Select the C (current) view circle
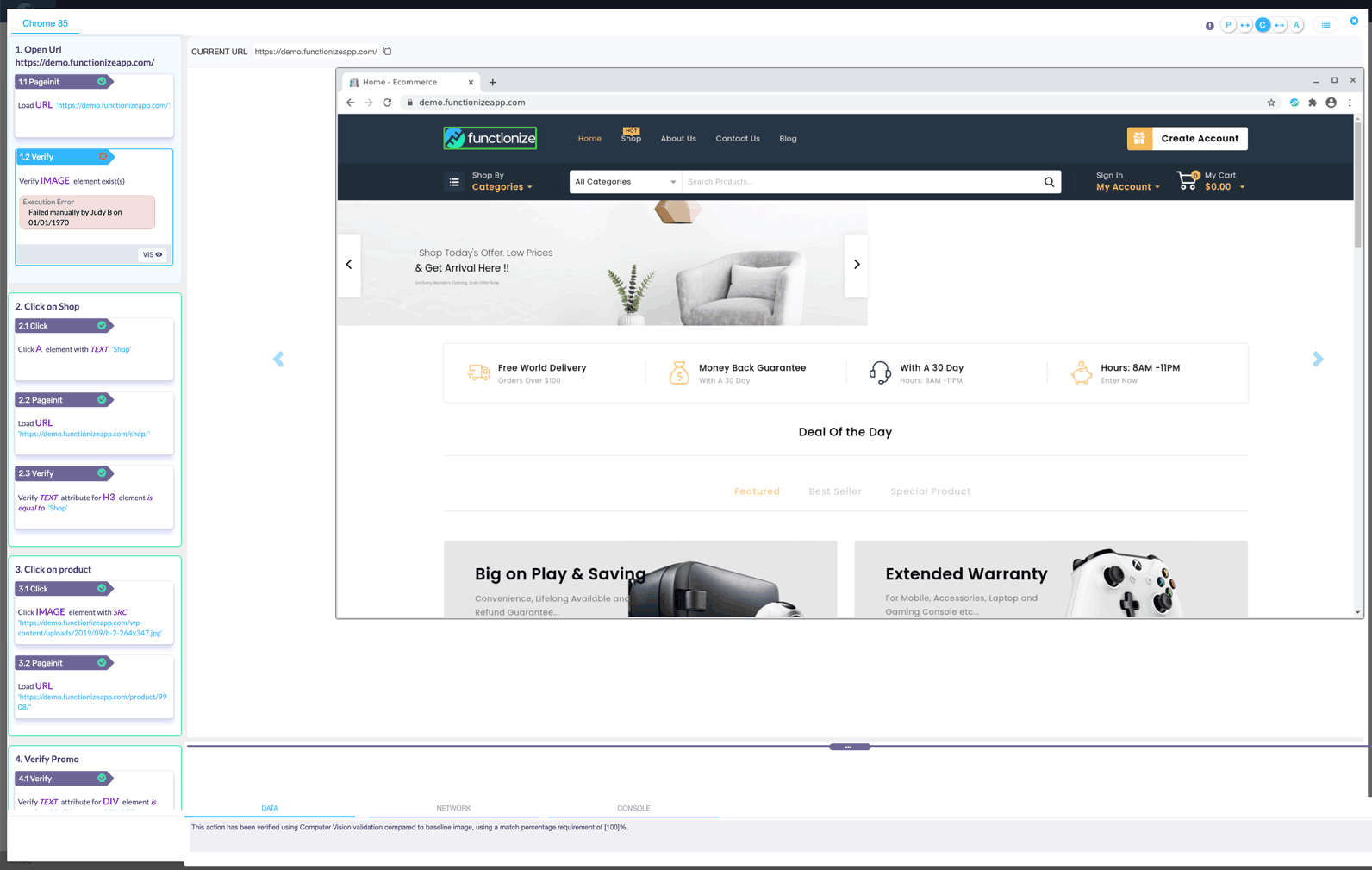The width and height of the screenshot is (1372, 870). tap(1263, 25)
